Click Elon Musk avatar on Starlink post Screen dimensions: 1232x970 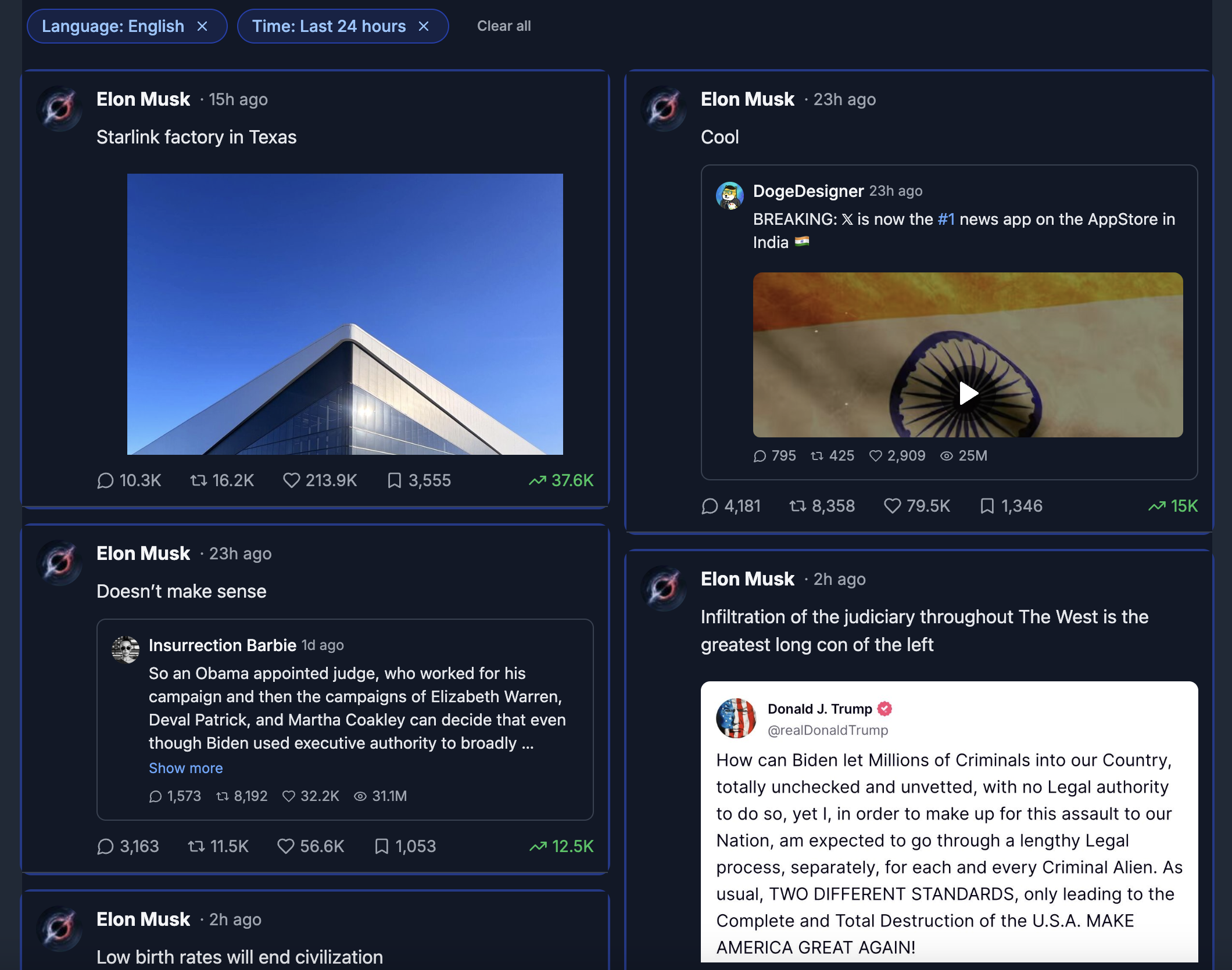coord(59,109)
